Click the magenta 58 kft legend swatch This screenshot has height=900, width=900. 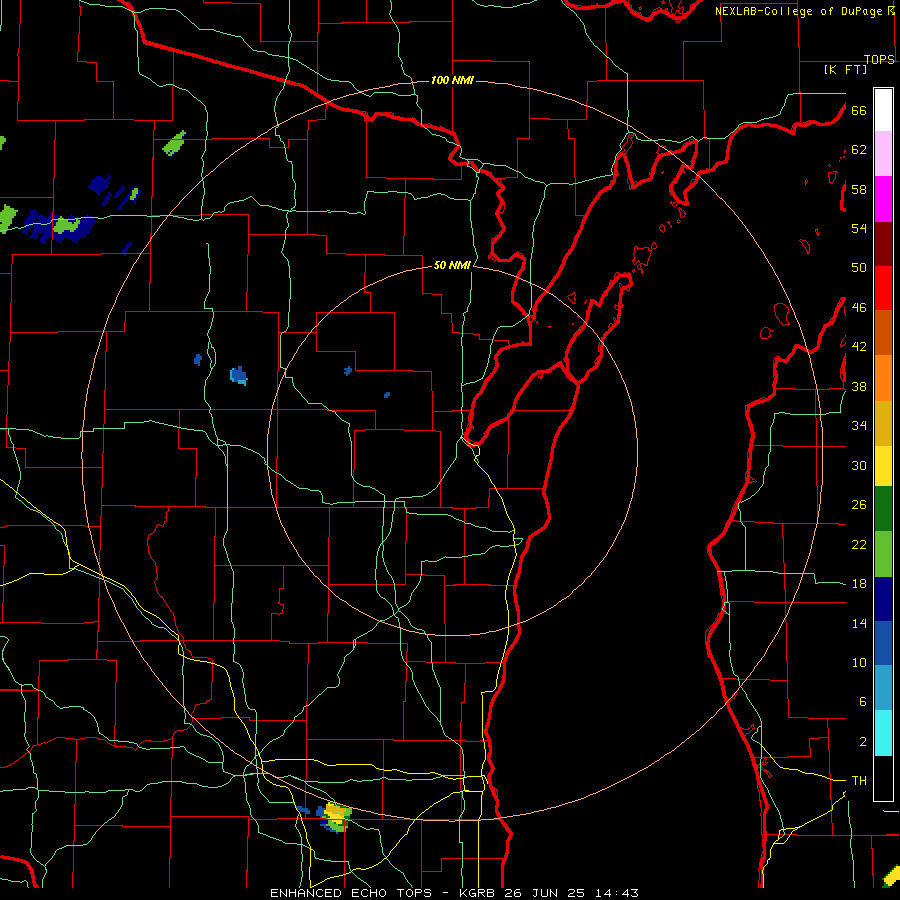(x=883, y=199)
